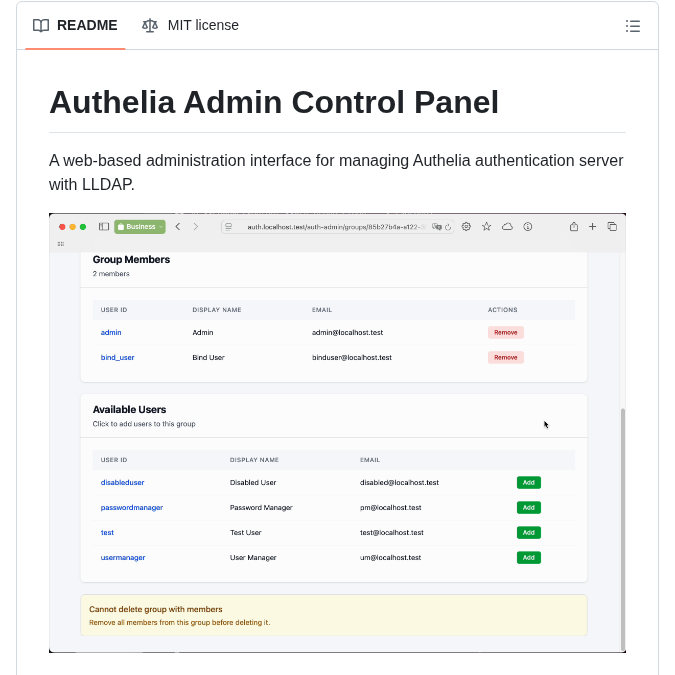The height and width of the screenshot is (675, 675).
Task: Click the sidebar toggle icon in browser
Action: click(x=104, y=226)
